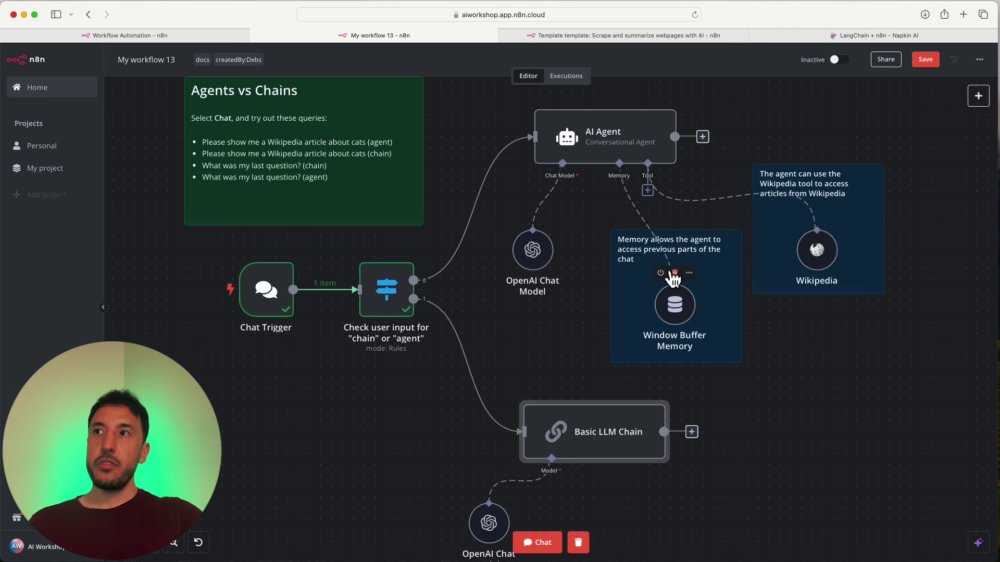1000x562 pixels.
Task: Open the Basic LLM Chain node
Action: [594, 432]
